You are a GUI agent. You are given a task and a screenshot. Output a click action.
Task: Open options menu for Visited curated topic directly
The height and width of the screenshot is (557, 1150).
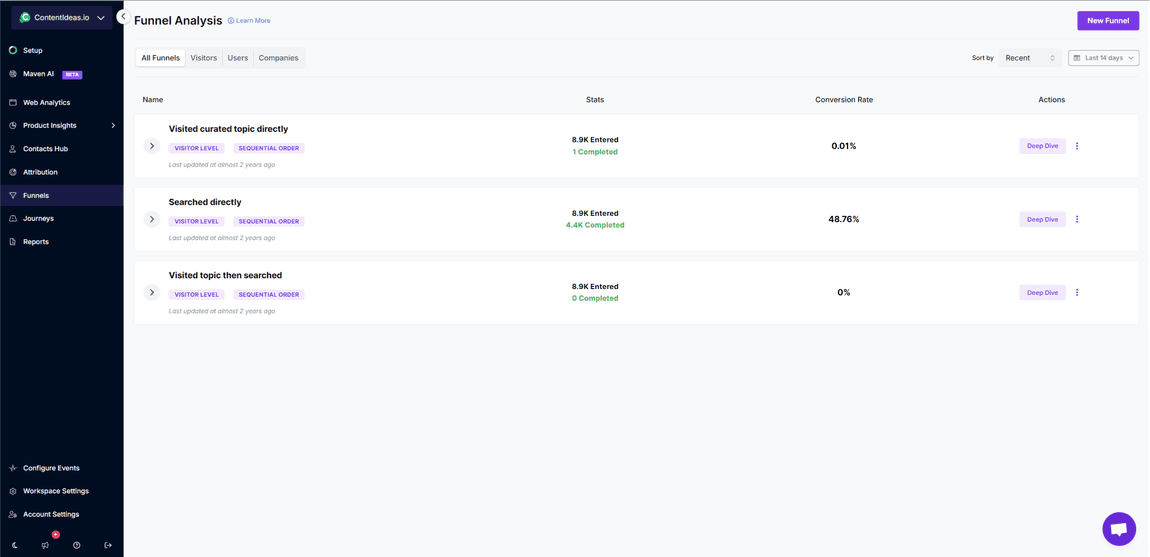click(x=1077, y=146)
